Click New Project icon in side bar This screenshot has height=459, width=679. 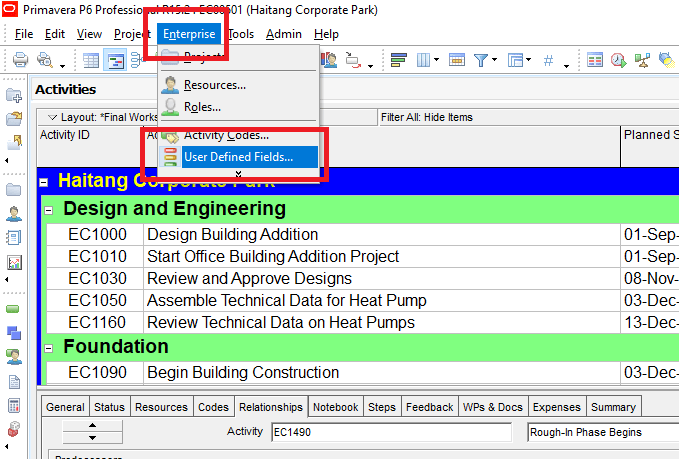pyautogui.click(x=14, y=95)
